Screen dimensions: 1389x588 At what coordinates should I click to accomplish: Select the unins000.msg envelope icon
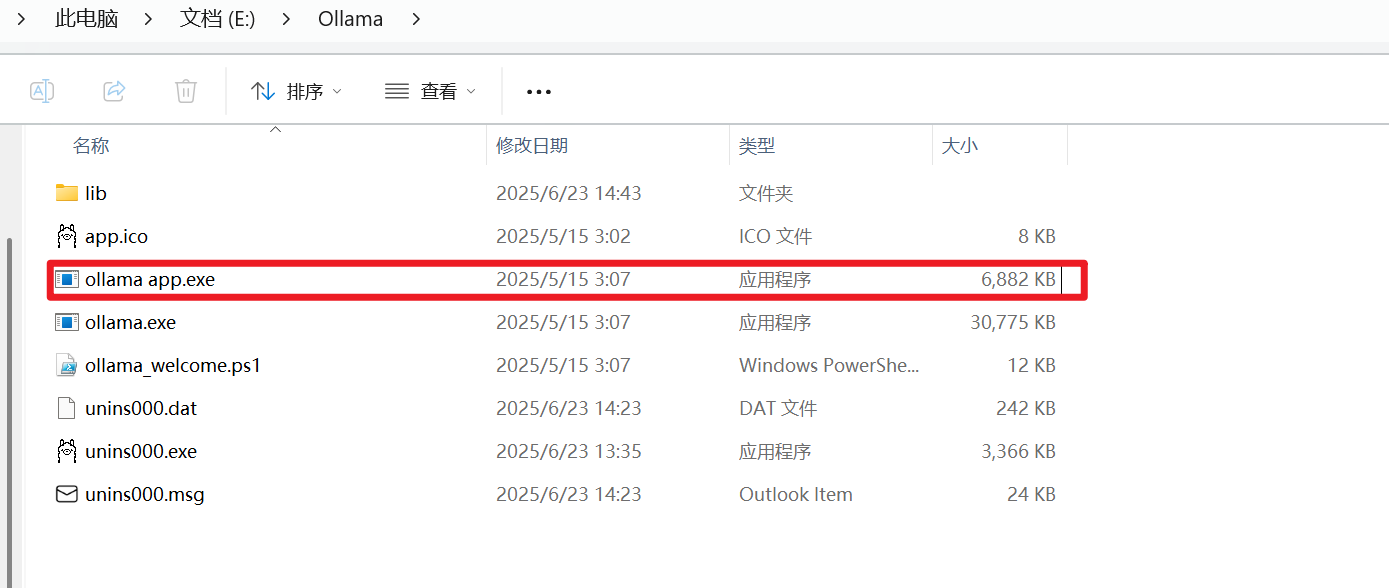pos(67,494)
